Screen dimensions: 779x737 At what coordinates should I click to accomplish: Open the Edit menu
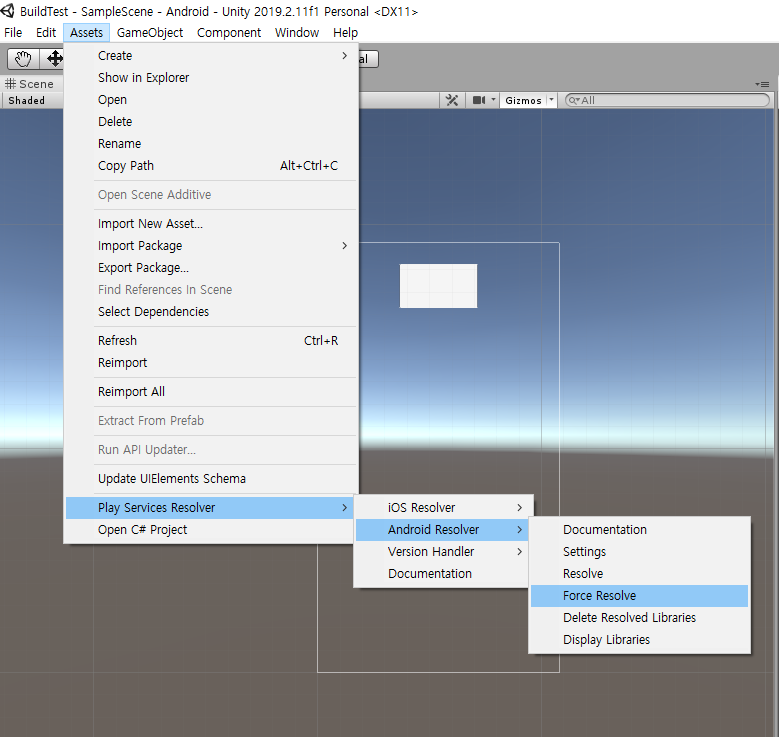tap(46, 33)
